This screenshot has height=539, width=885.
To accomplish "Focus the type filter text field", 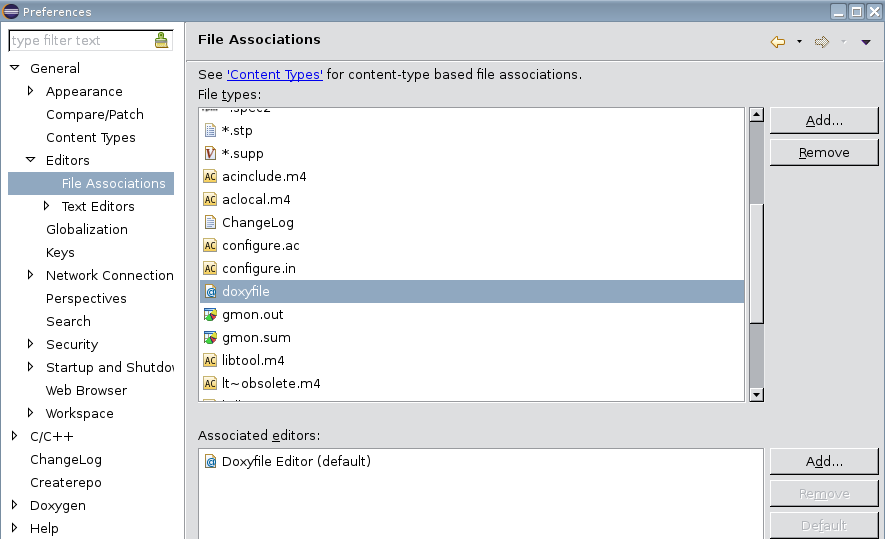I will click(80, 41).
